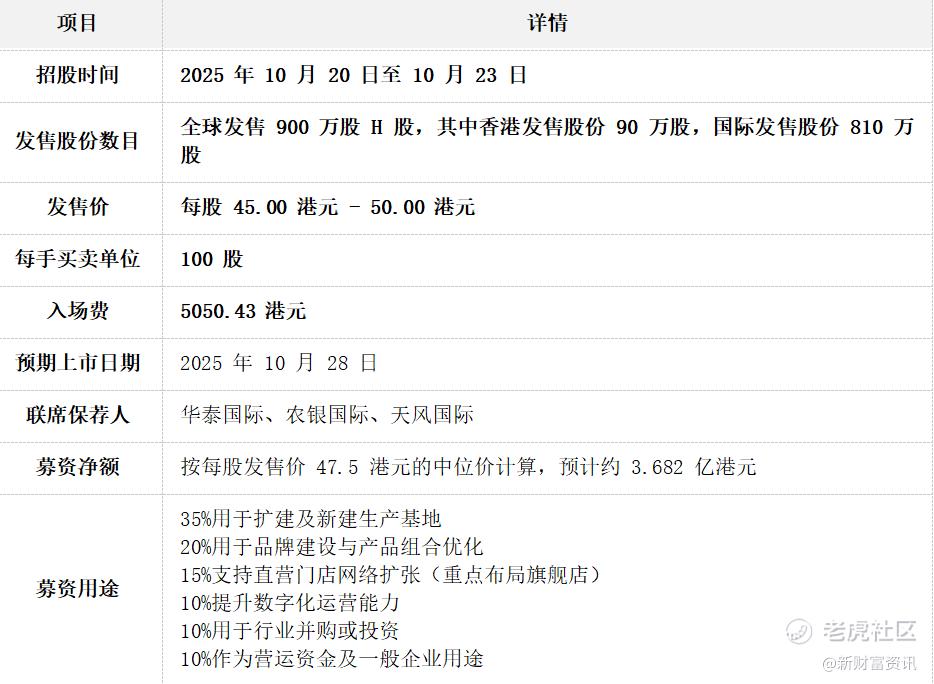Click the 详情 column header
934x684 pixels.
(x=547, y=23)
